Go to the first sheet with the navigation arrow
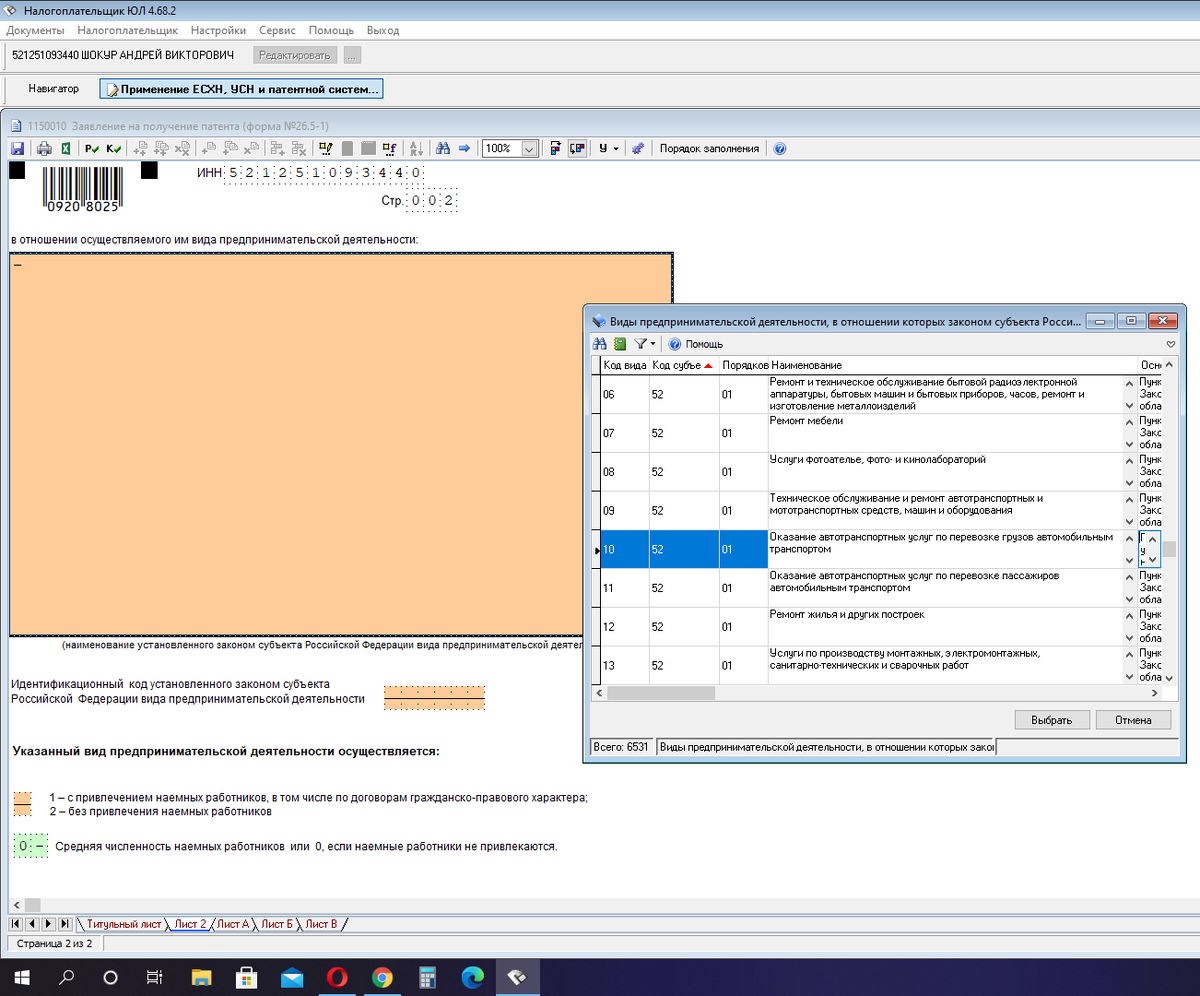Image resolution: width=1200 pixels, height=996 pixels. 17,924
